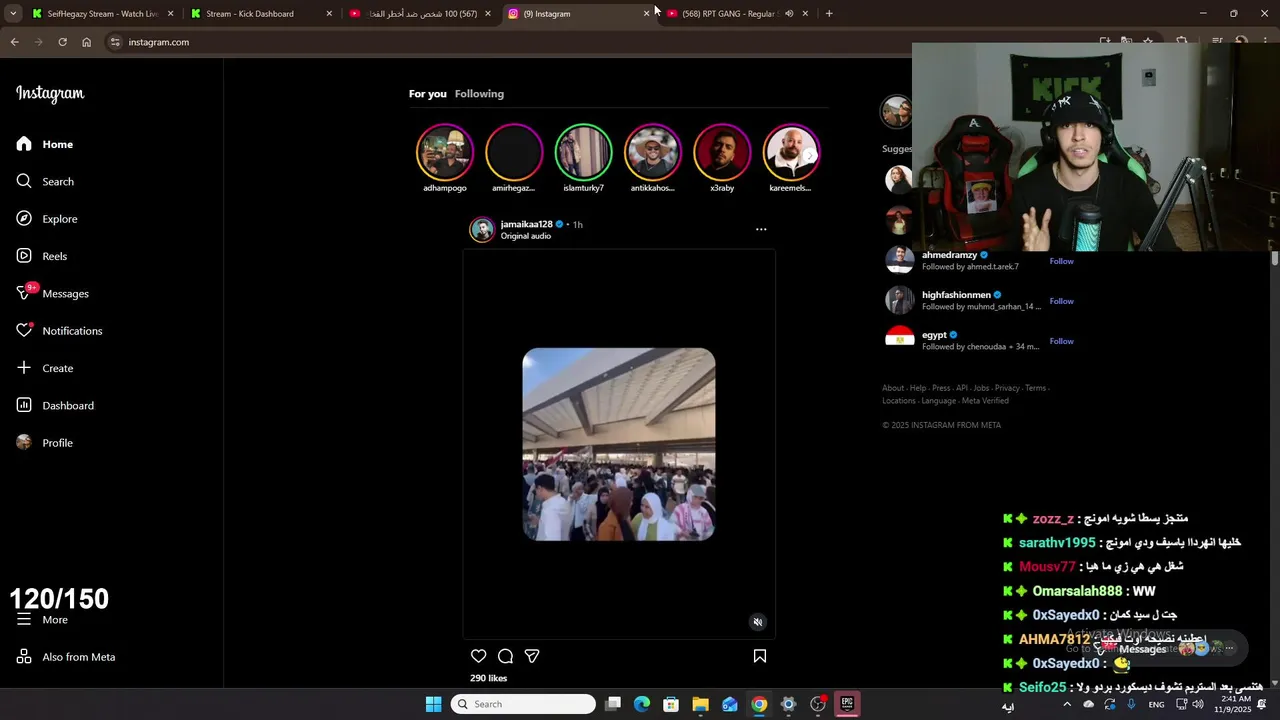Share the post using paper plane icon
The width and height of the screenshot is (1280, 720).
pos(532,656)
